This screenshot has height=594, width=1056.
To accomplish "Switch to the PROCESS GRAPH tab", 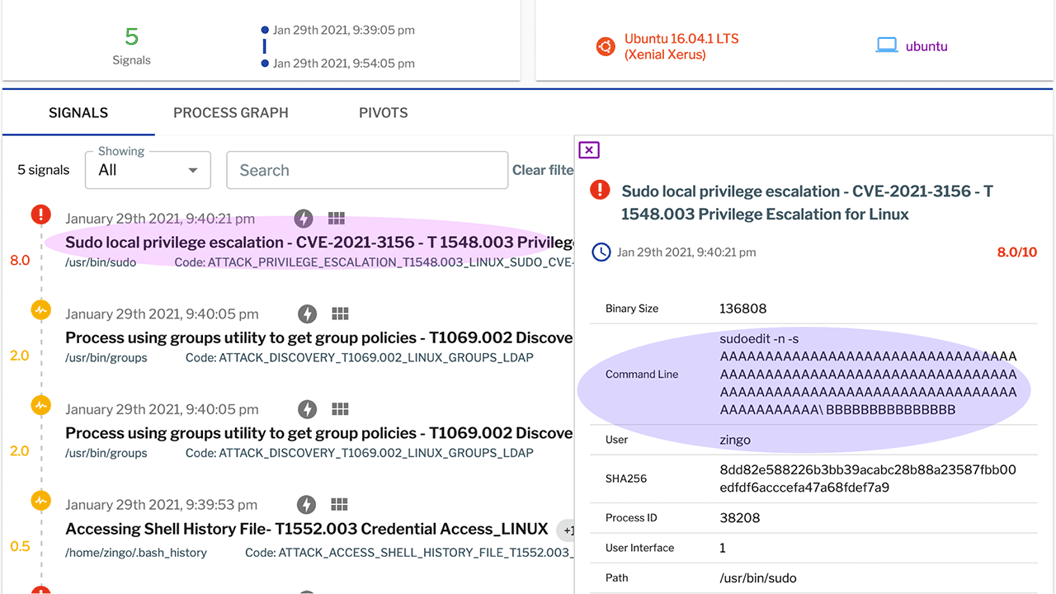I will pos(230,113).
